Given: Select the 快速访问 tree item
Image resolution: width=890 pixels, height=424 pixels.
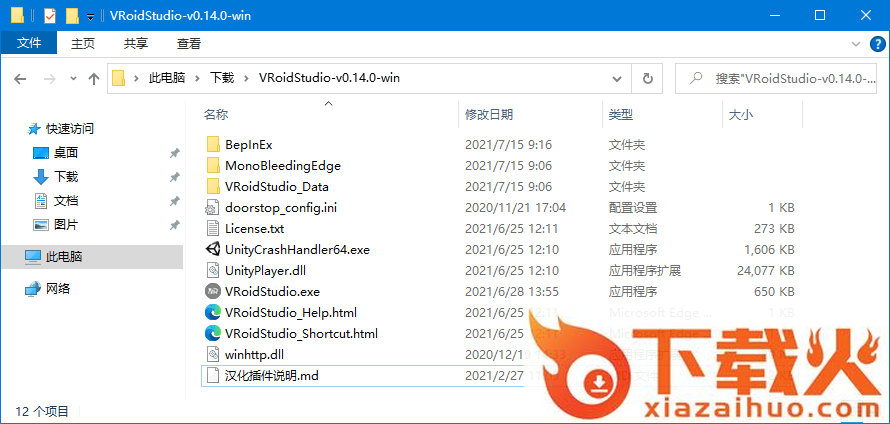Looking at the screenshot, I should point(70,129).
